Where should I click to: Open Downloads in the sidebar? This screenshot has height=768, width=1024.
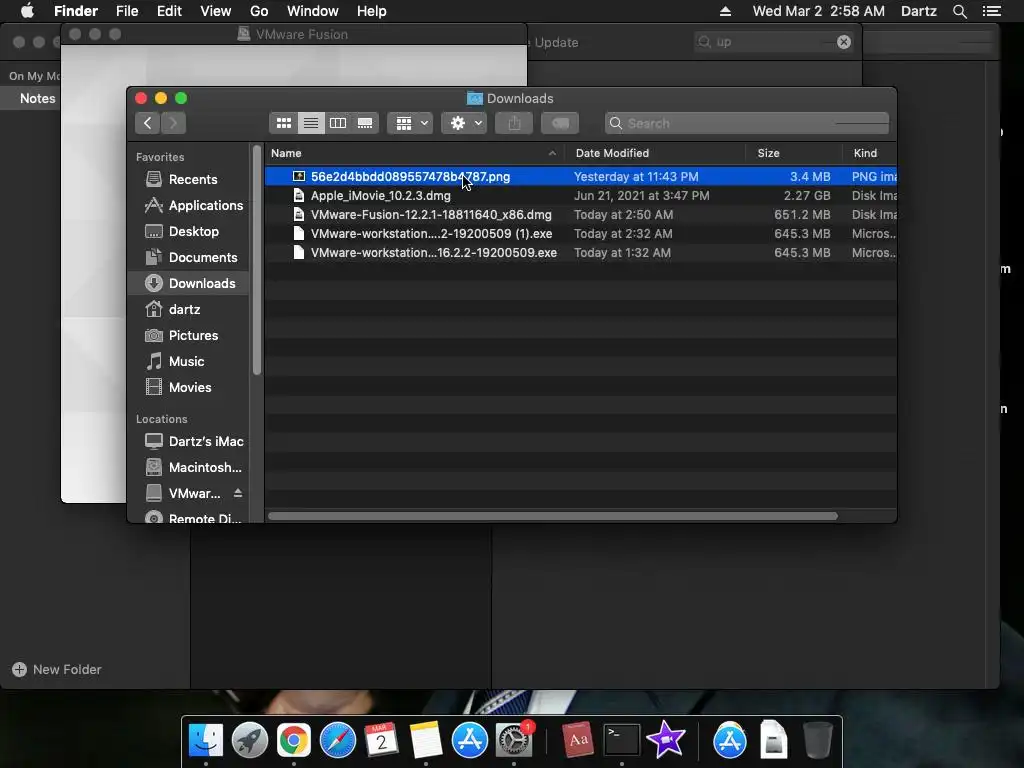[189, 283]
